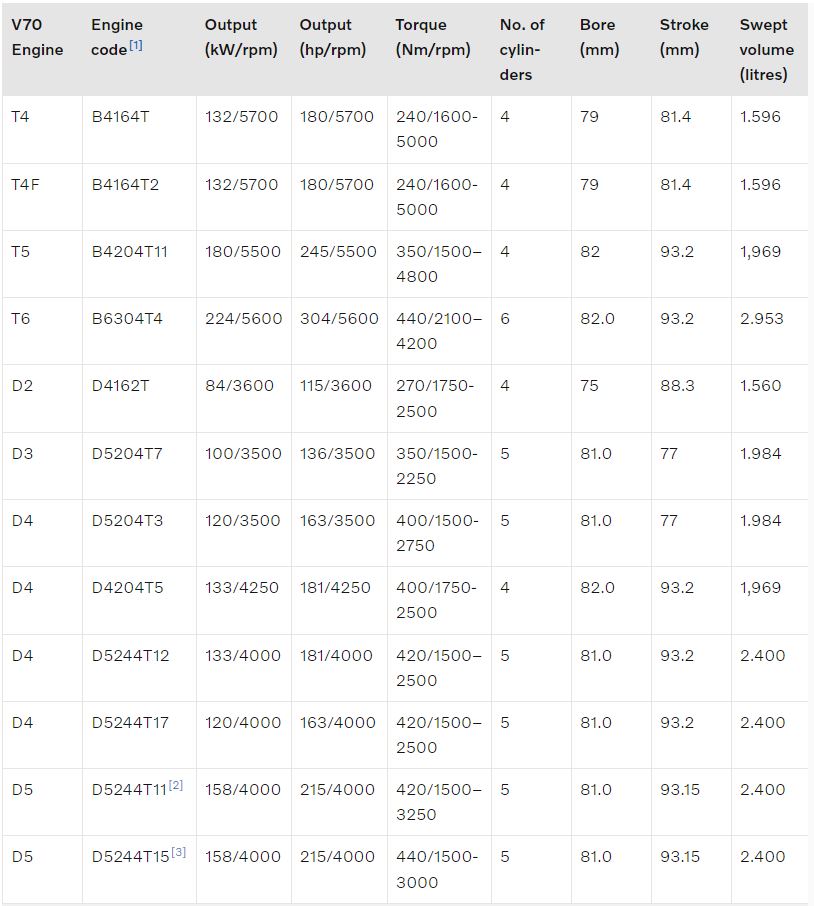Click the D2 engine row label
Viewport: 814px width, 906px height.
22,386
